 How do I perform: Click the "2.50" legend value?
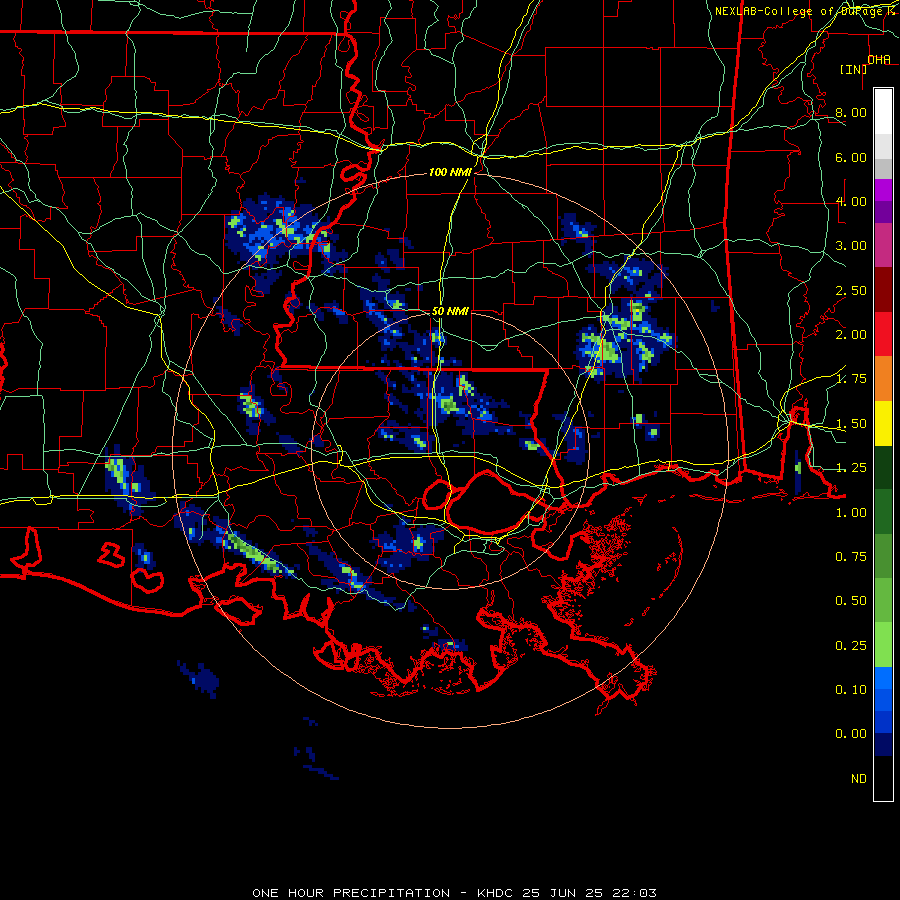click(x=851, y=290)
